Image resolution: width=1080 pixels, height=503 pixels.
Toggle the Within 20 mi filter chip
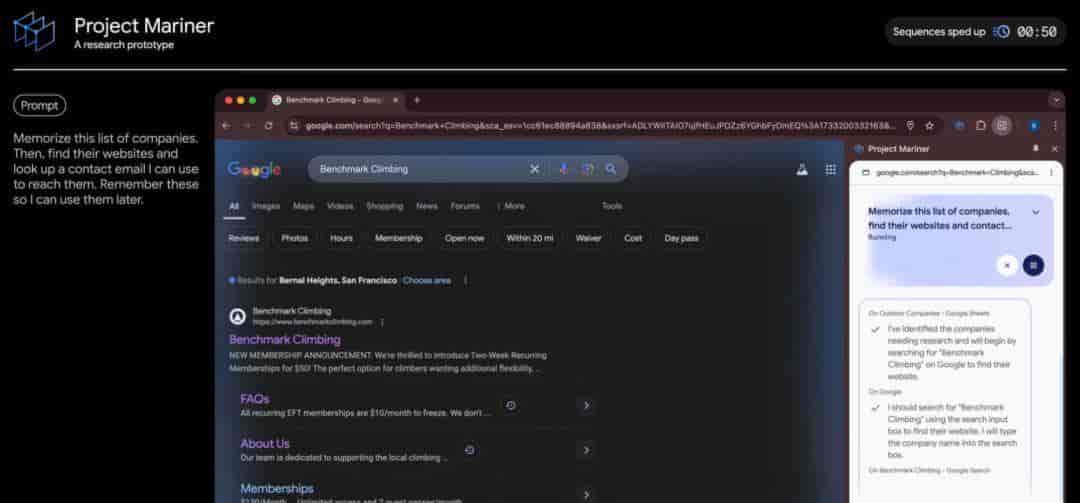click(x=530, y=238)
